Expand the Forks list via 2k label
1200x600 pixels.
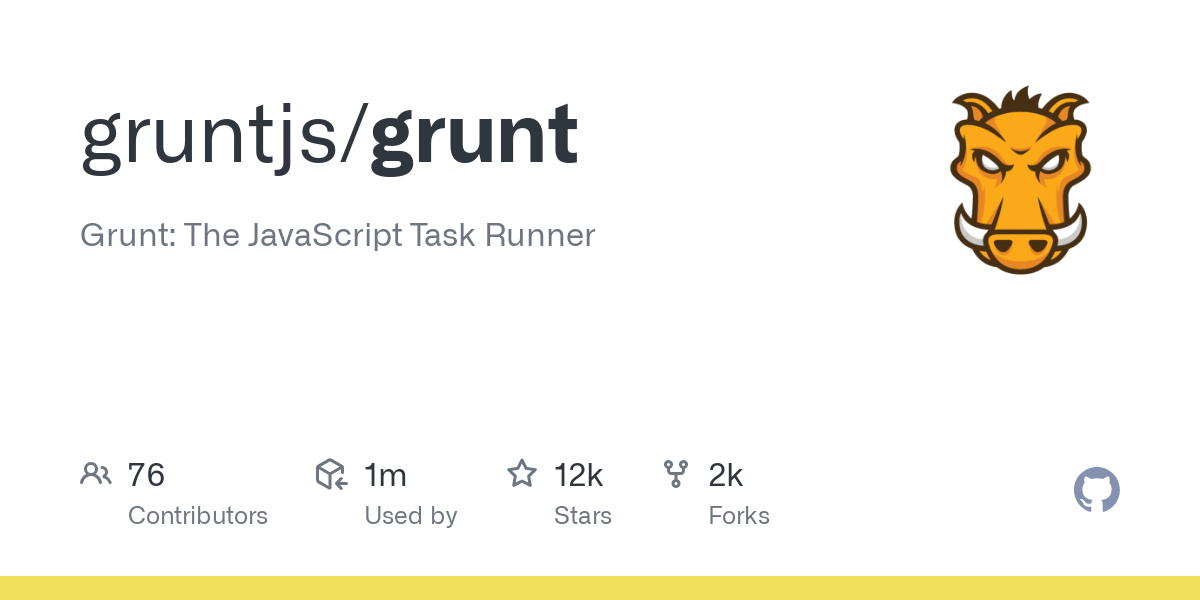(x=726, y=475)
